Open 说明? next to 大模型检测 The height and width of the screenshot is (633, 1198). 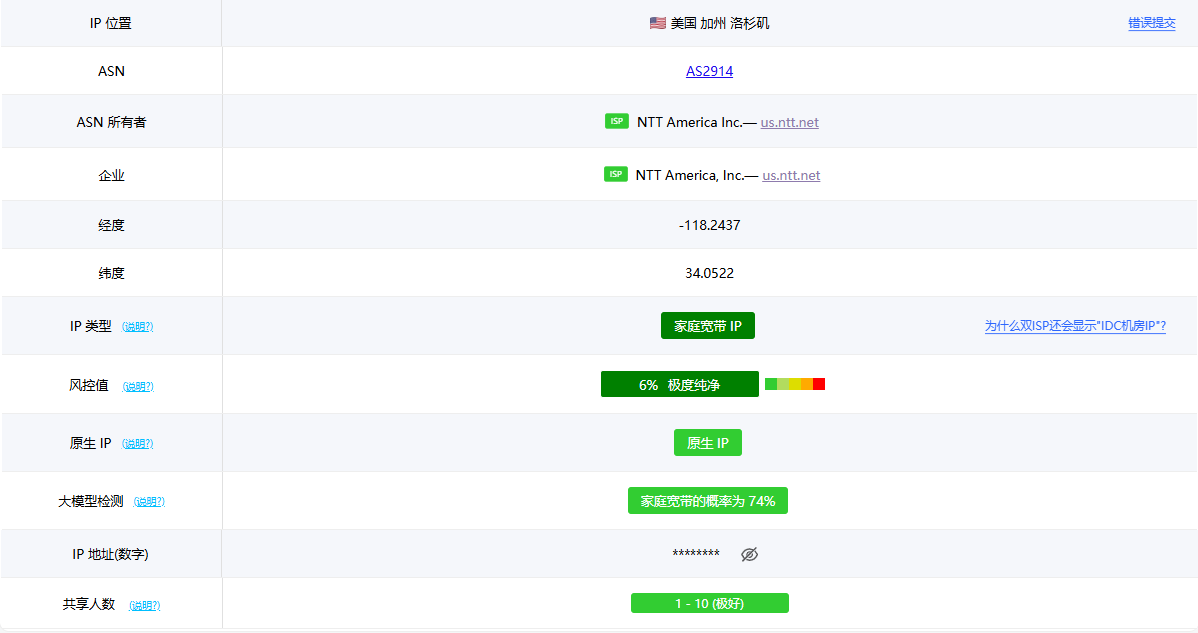149,502
